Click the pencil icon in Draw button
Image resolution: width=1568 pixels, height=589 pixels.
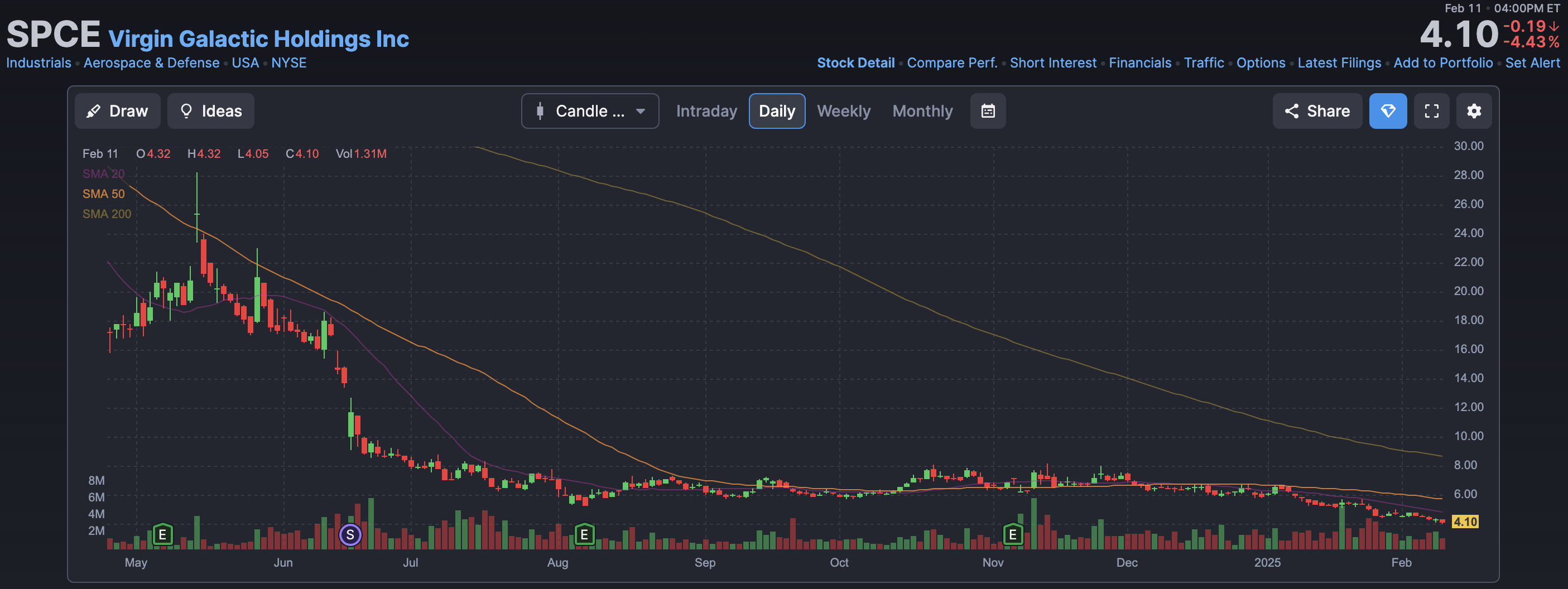(93, 111)
